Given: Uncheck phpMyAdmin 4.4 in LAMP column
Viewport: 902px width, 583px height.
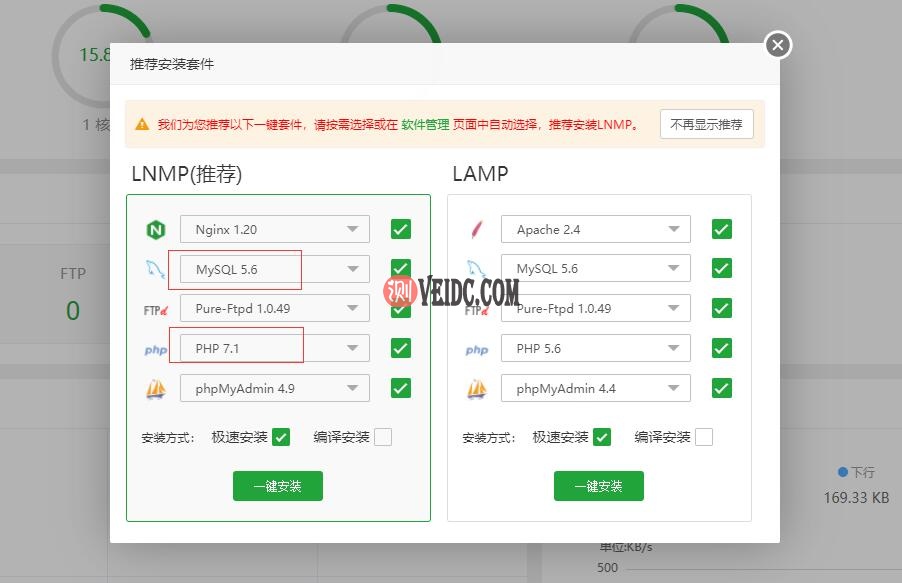Looking at the screenshot, I should pos(721,388).
